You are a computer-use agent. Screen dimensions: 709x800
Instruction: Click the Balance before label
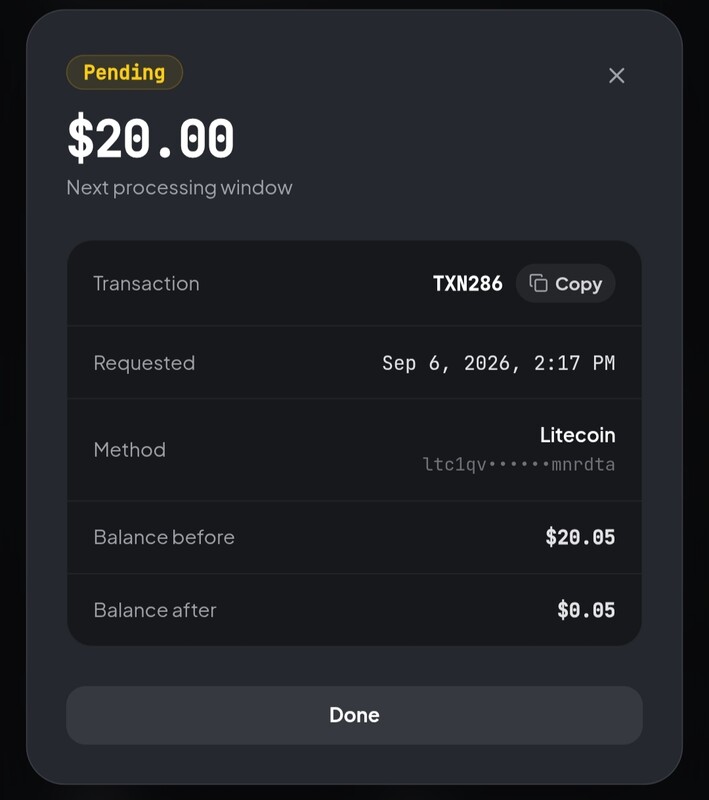(x=164, y=537)
